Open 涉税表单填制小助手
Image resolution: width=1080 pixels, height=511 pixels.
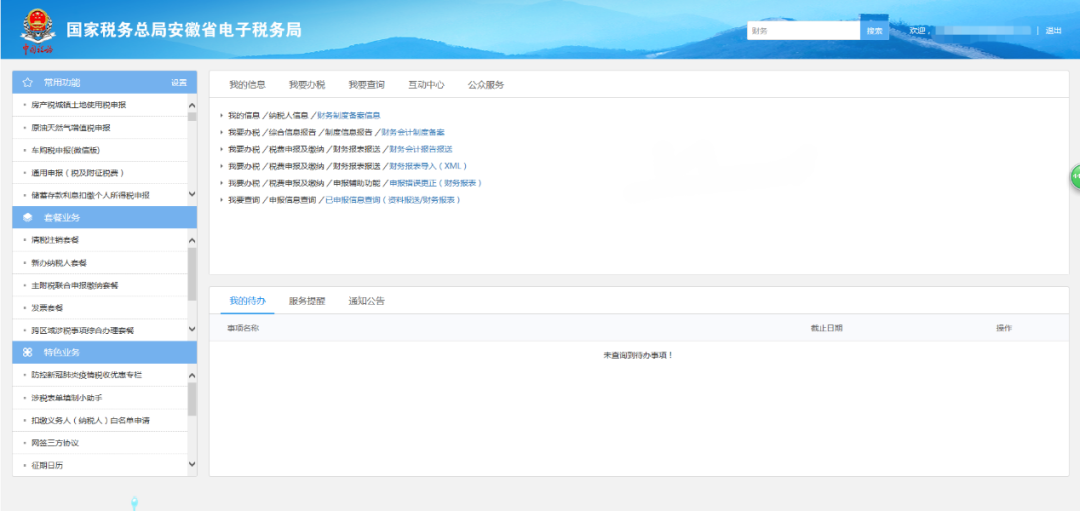67,398
